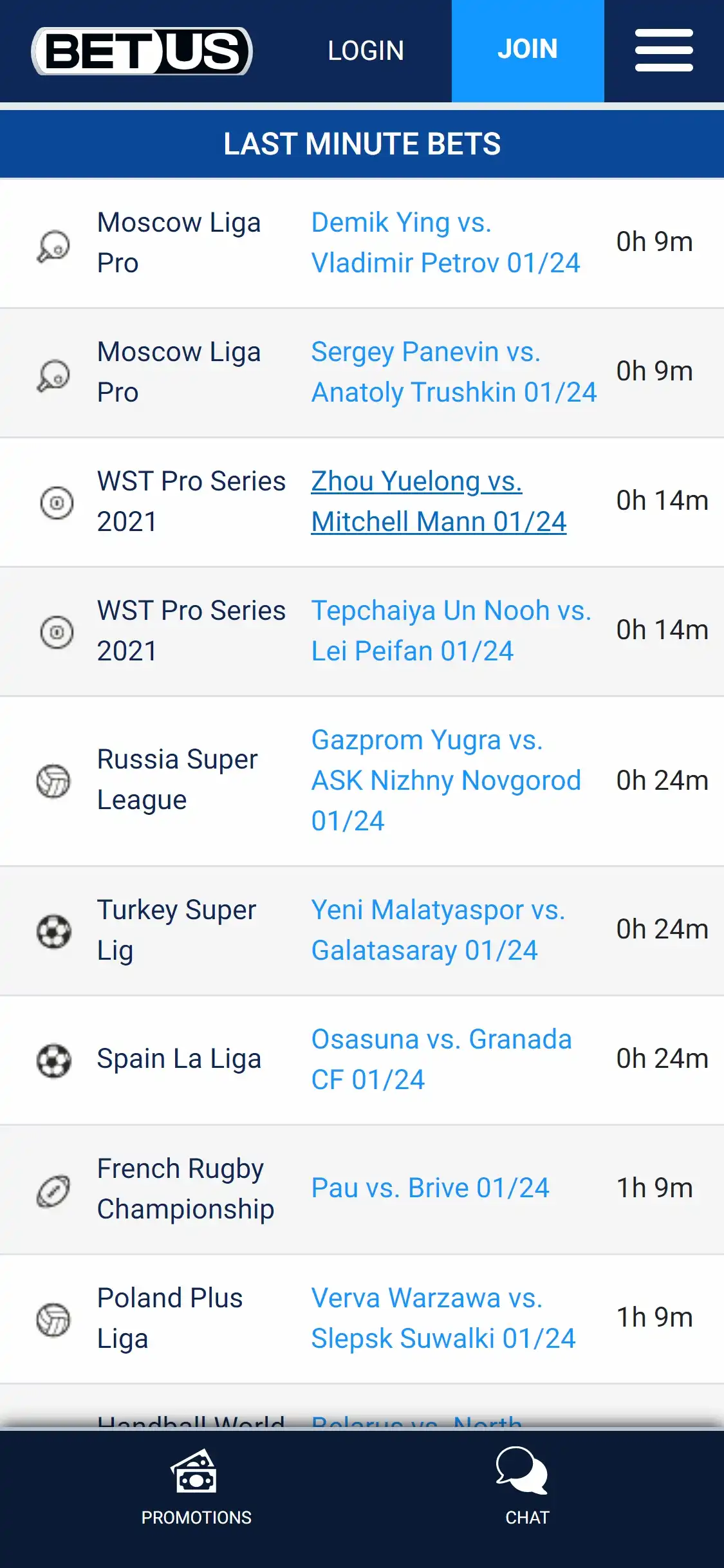The width and height of the screenshot is (724, 1568).
Task: Open Sergey Panevin vs. Anatoly Trushkin match
Action: coord(454,372)
